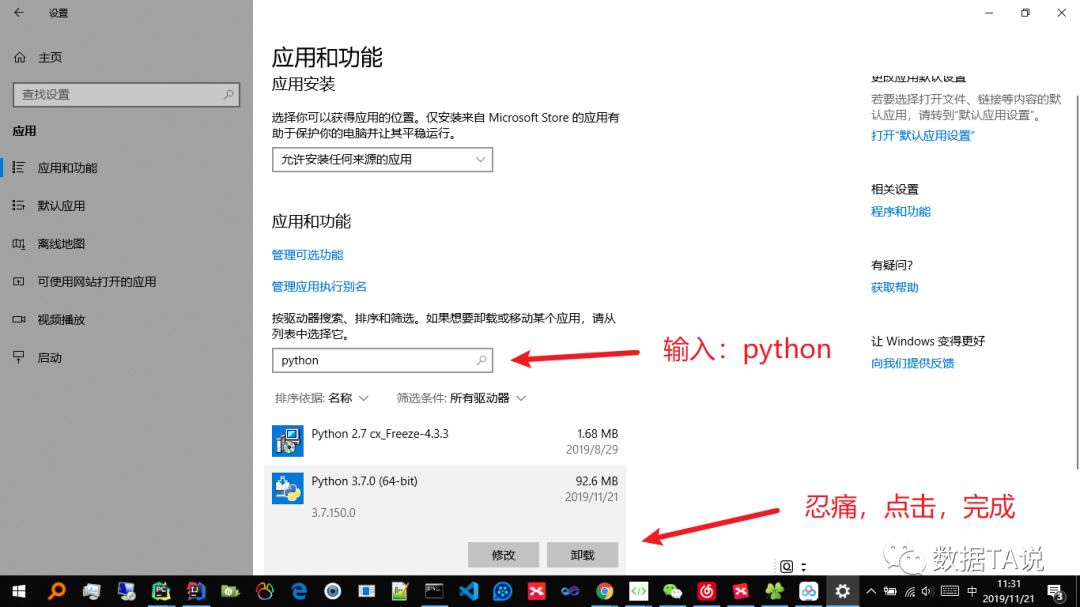The height and width of the screenshot is (607, 1080).
Task: Open the 允许安装任何来源的应用 dropdown
Action: click(382, 159)
